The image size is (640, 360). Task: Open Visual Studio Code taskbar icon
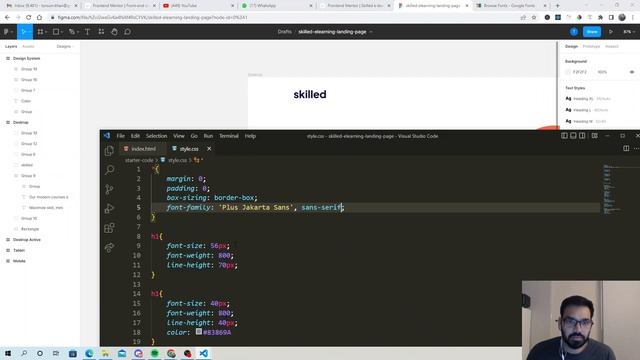(204, 353)
